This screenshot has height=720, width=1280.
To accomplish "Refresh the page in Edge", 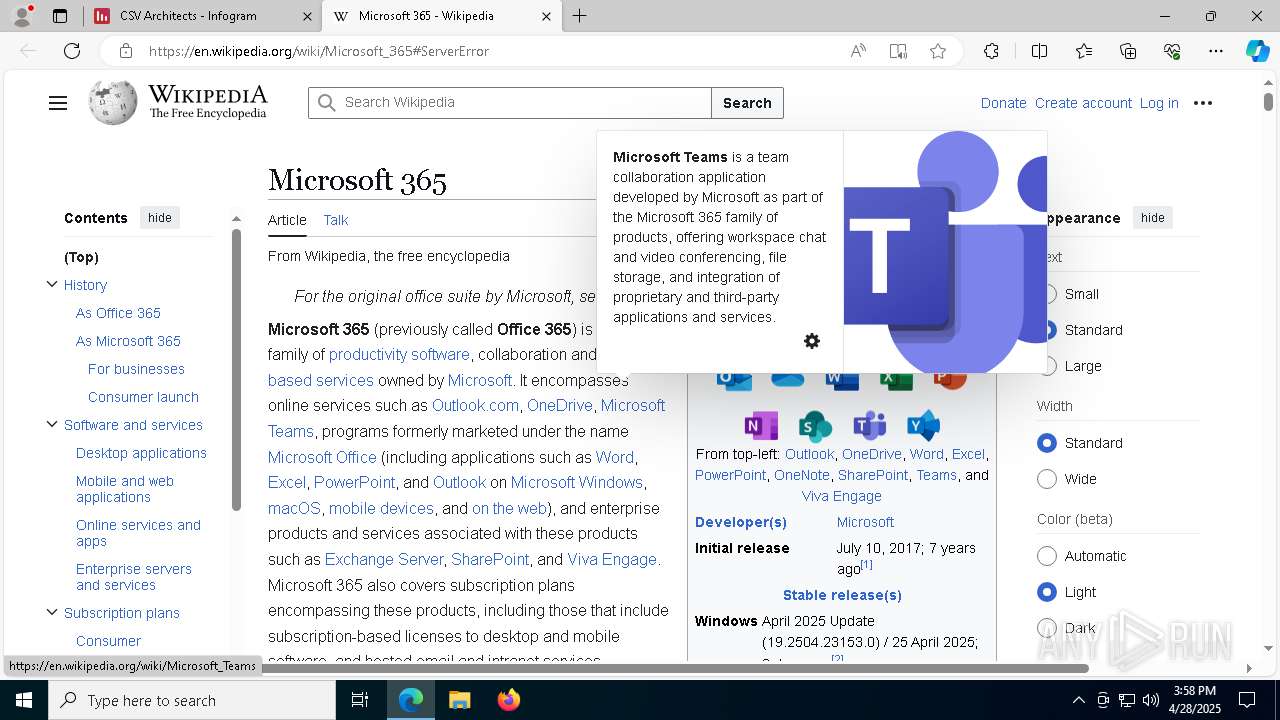I will tap(72, 51).
